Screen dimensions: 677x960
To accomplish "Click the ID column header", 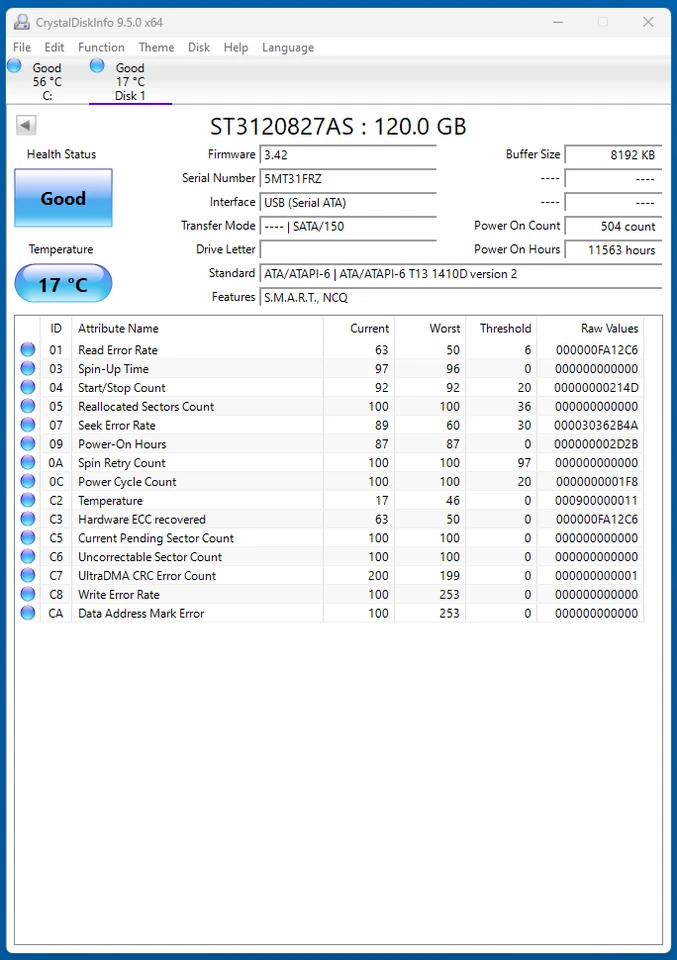I will pyautogui.click(x=56, y=328).
